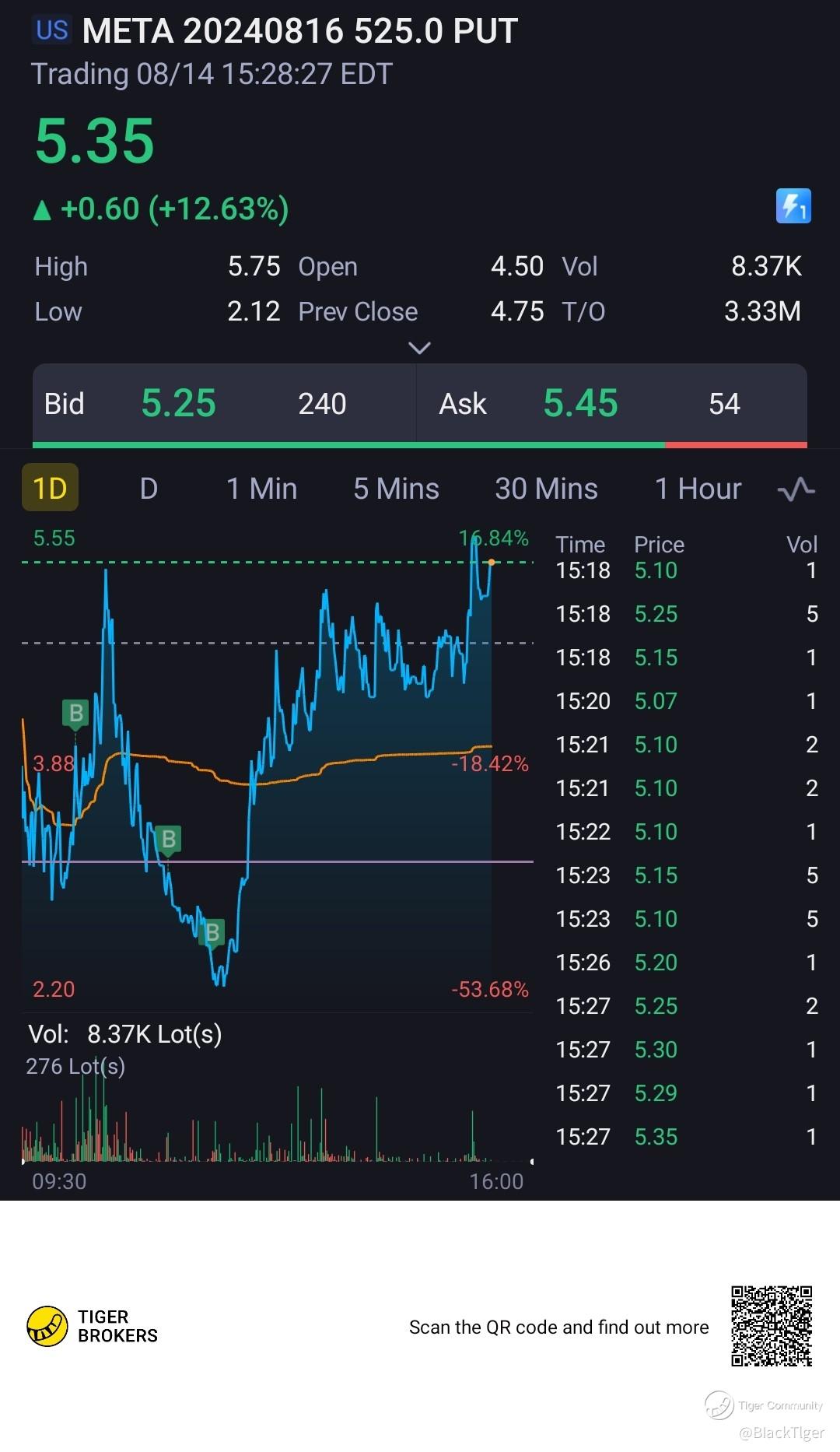Select the 1D chart tab
Image resolution: width=840 pixels, height=1452 pixels.
[50, 489]
